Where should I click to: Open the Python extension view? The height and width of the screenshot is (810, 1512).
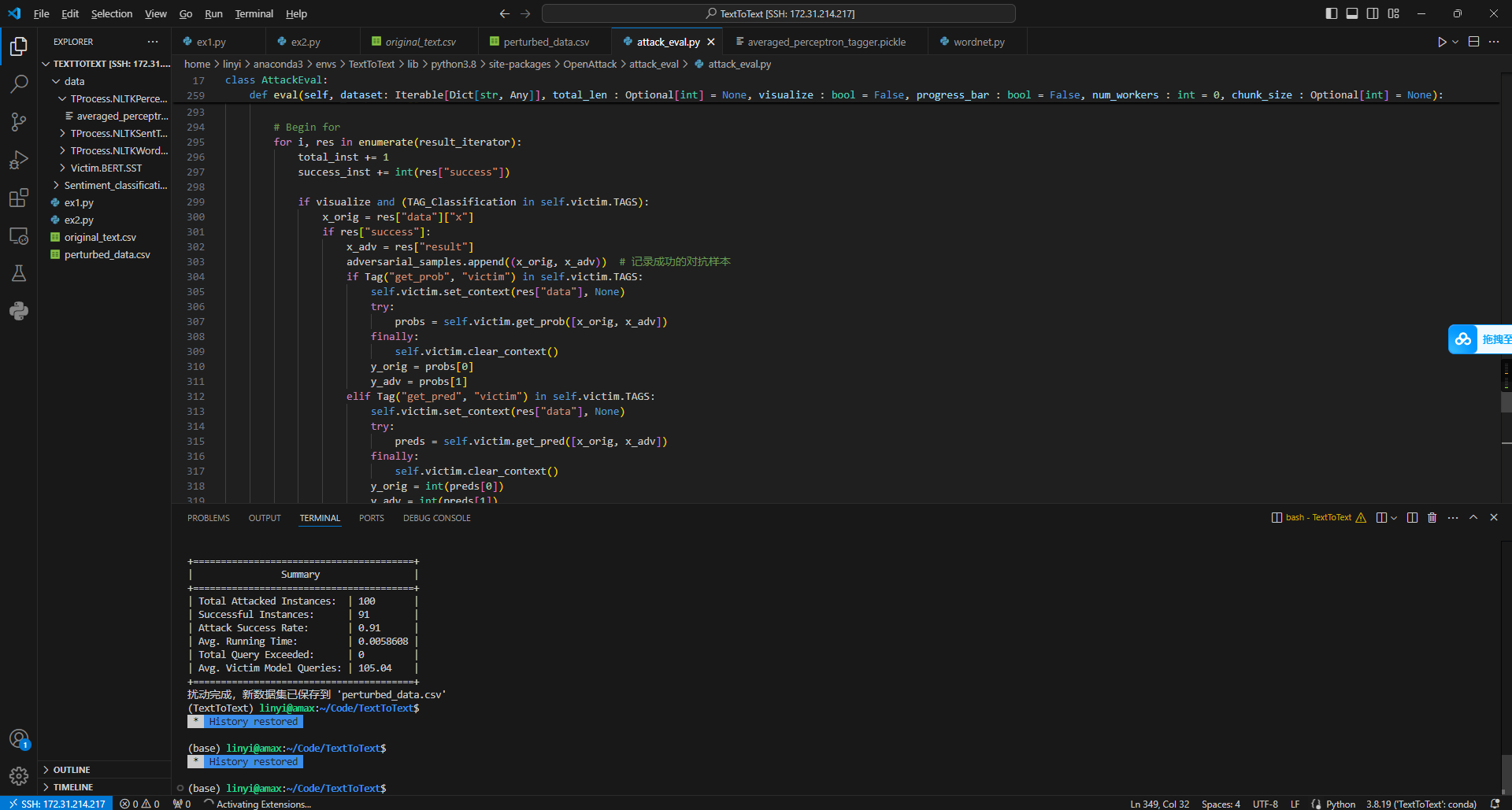(19, 311)
